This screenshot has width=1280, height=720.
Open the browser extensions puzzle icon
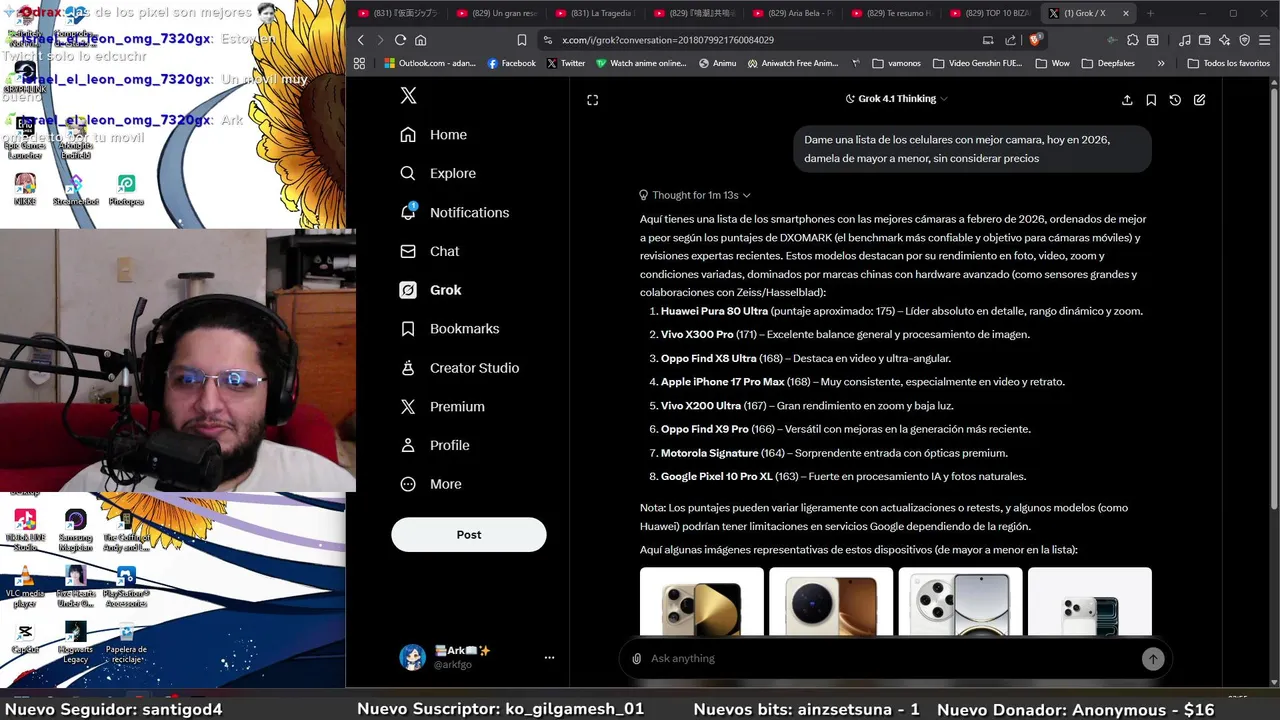click(1132, 40)
